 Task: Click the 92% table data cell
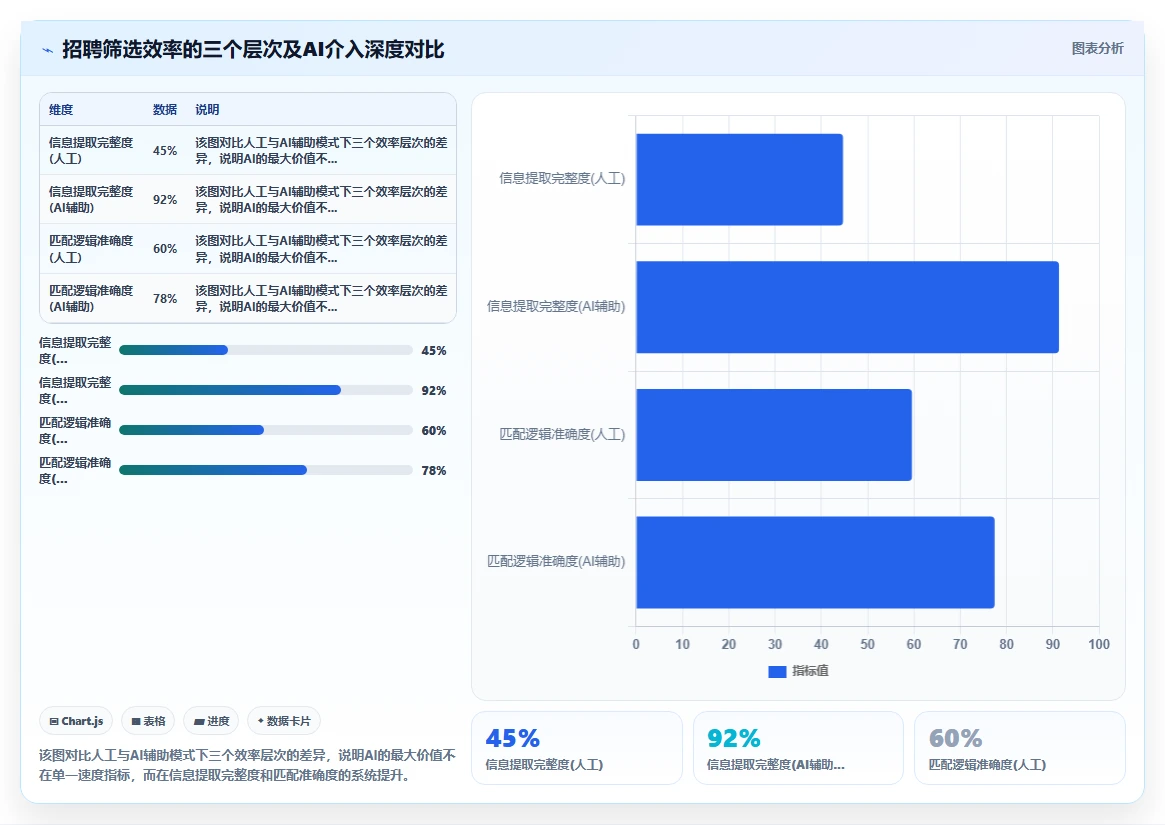(165, 199)
